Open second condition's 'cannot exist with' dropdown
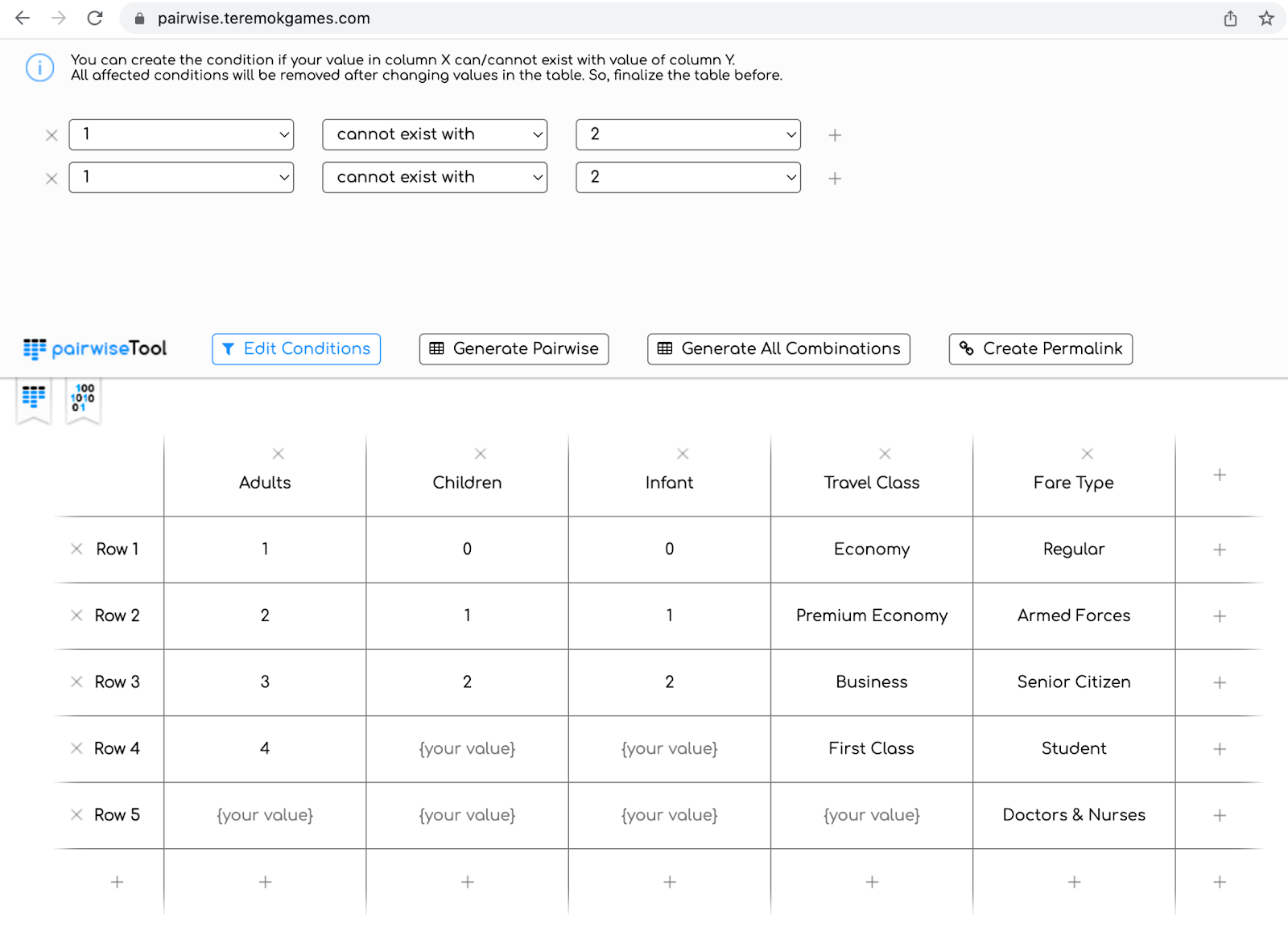1288x943 pixels. click(x=435, y=177)
